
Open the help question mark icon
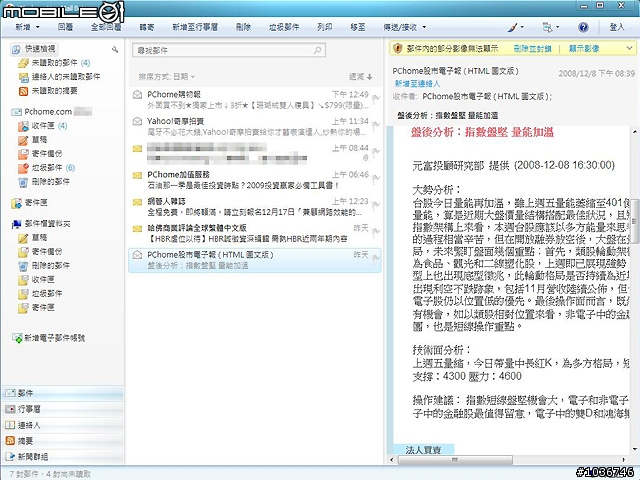[x=583, y=27]
